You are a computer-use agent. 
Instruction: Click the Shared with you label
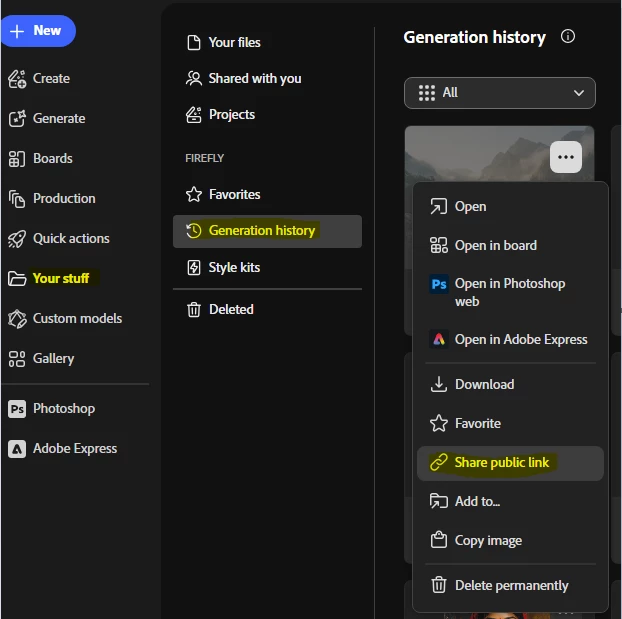point(255,79)
